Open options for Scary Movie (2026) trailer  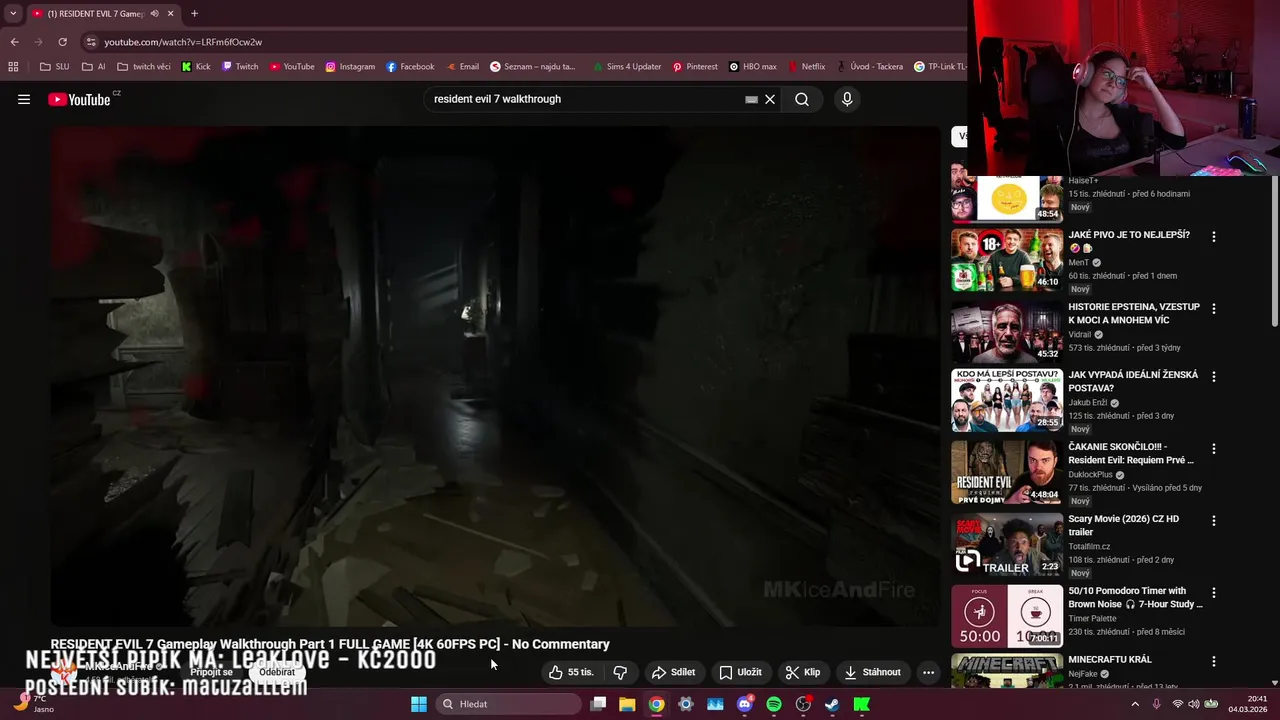pos(1214,521)
